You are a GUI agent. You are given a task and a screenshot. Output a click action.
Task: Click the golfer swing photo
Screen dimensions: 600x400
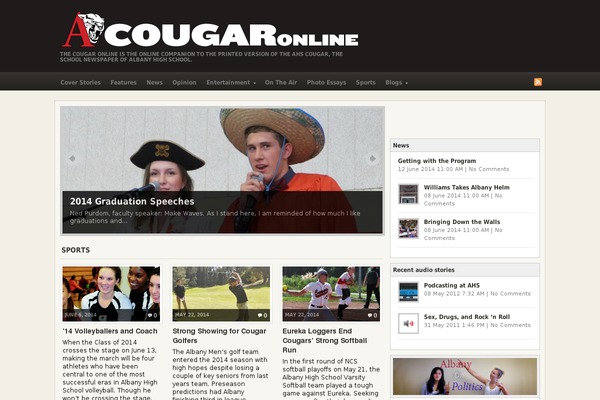(x=221, y=294)
